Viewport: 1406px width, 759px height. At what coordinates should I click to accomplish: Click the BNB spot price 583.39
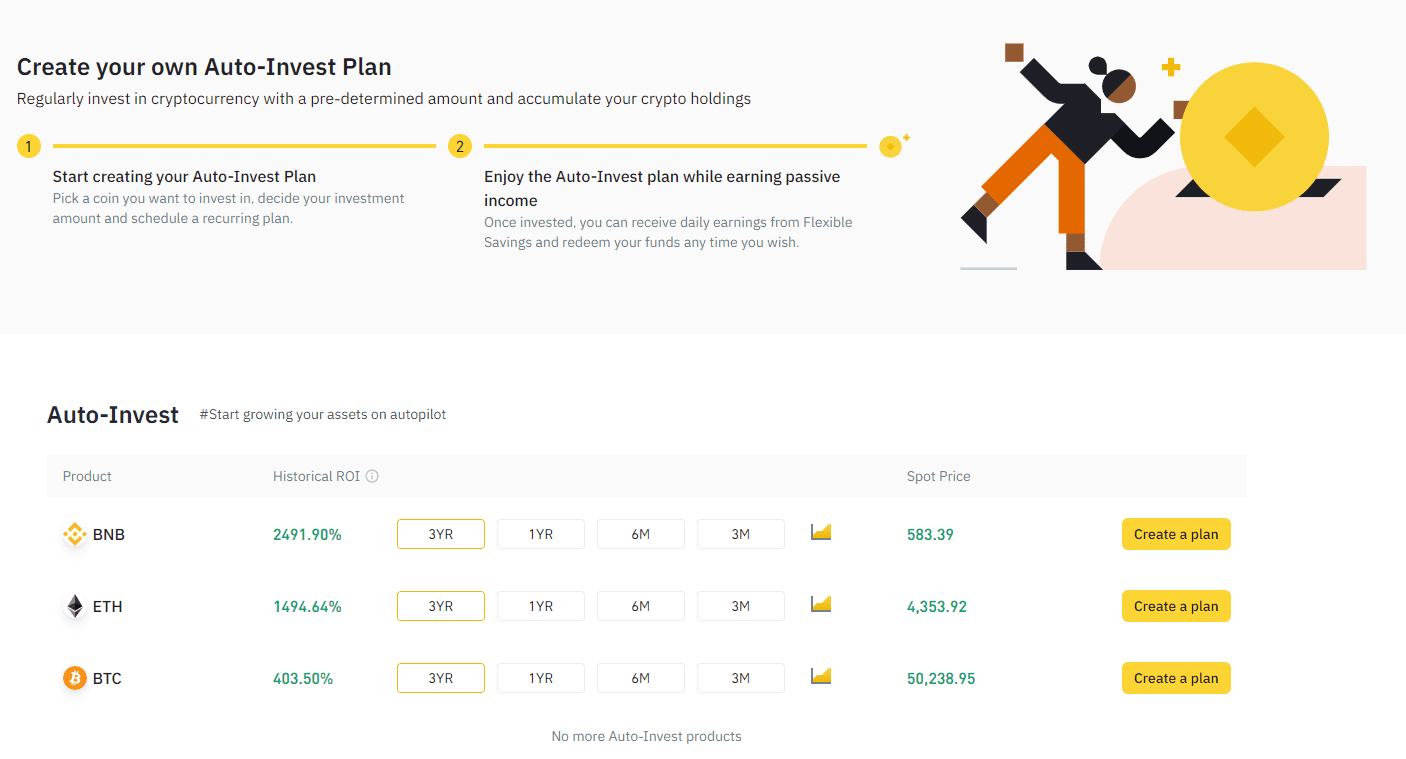[930, 535]
